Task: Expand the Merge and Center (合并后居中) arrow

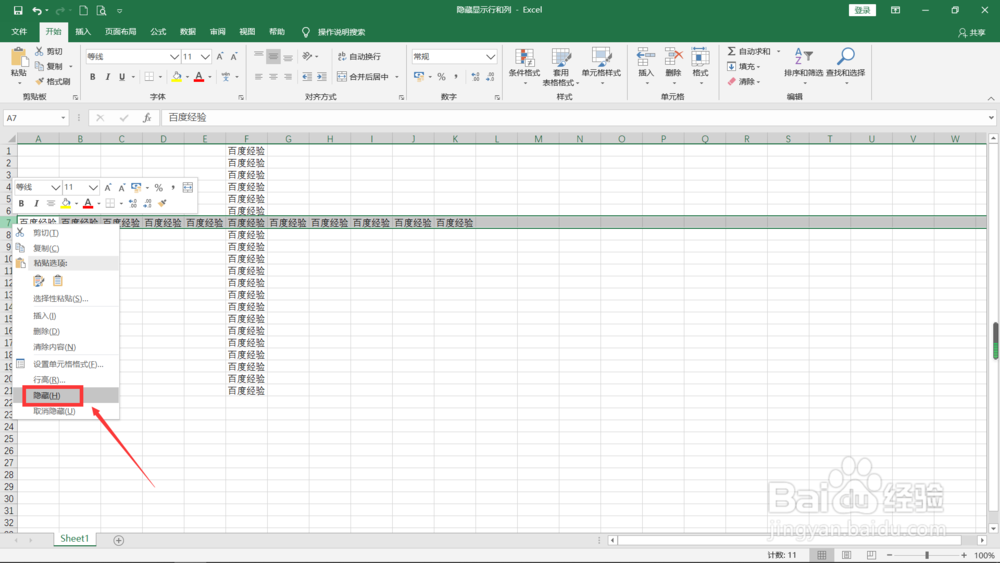Action: pos(397,77)
